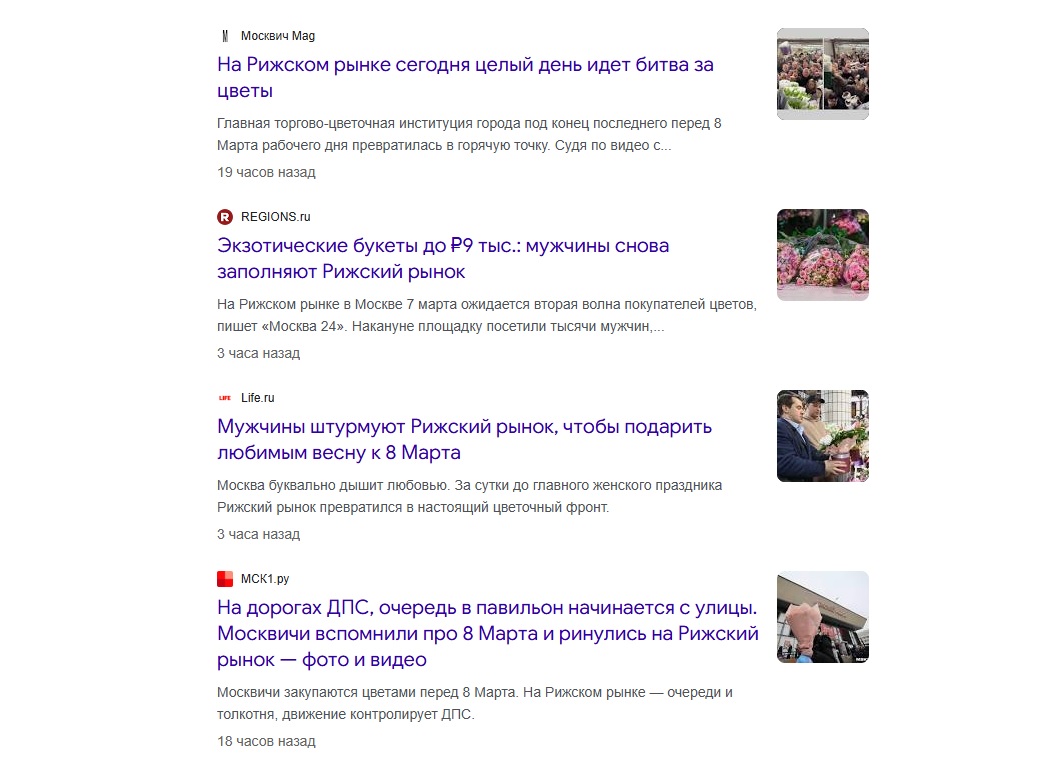Click the 18 часов назад timestamp
The width and height of the screenshot is (1040, 763).
pyautogui.click(x=266, y=742)
